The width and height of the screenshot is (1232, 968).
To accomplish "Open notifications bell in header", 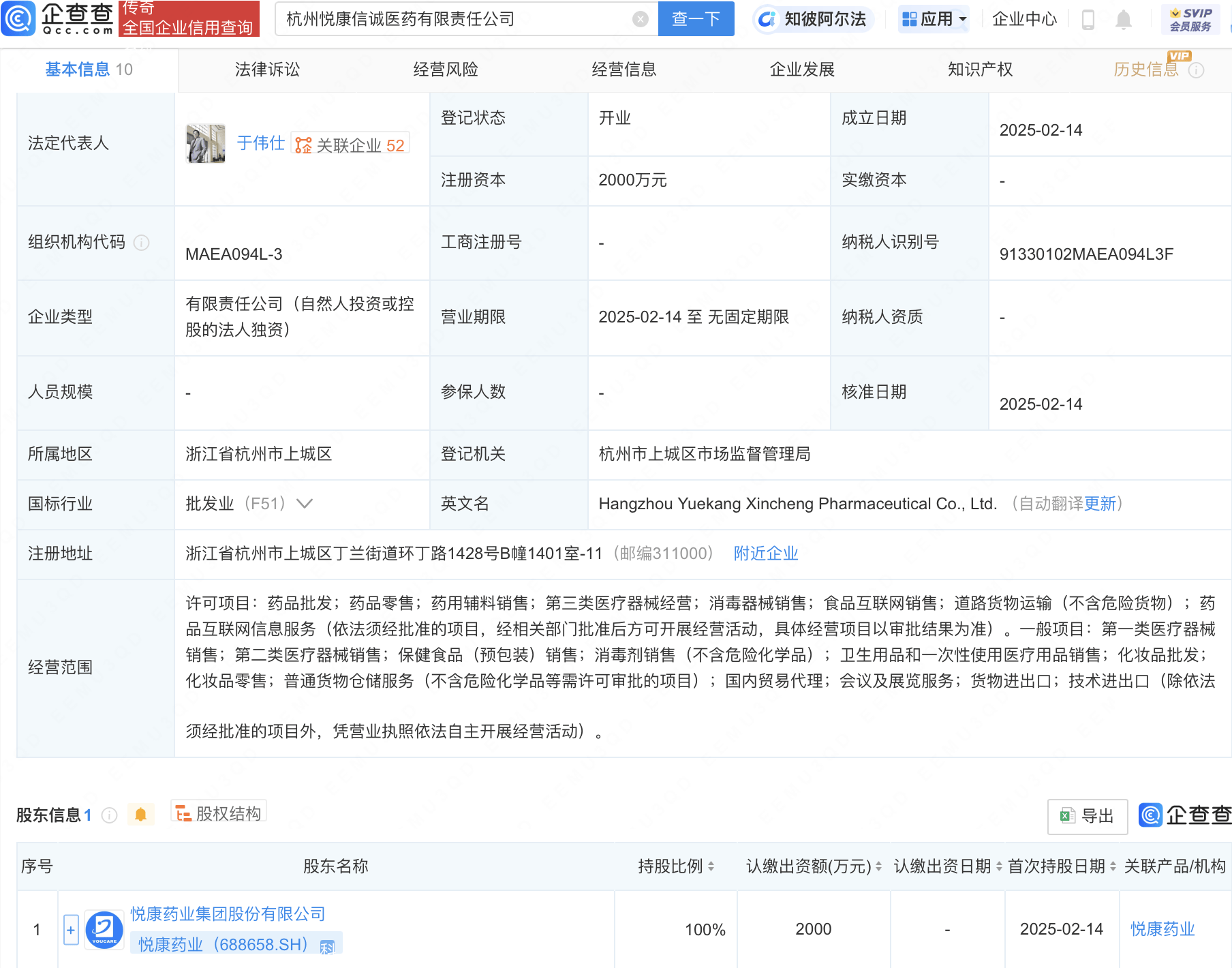I will 1123,20.
